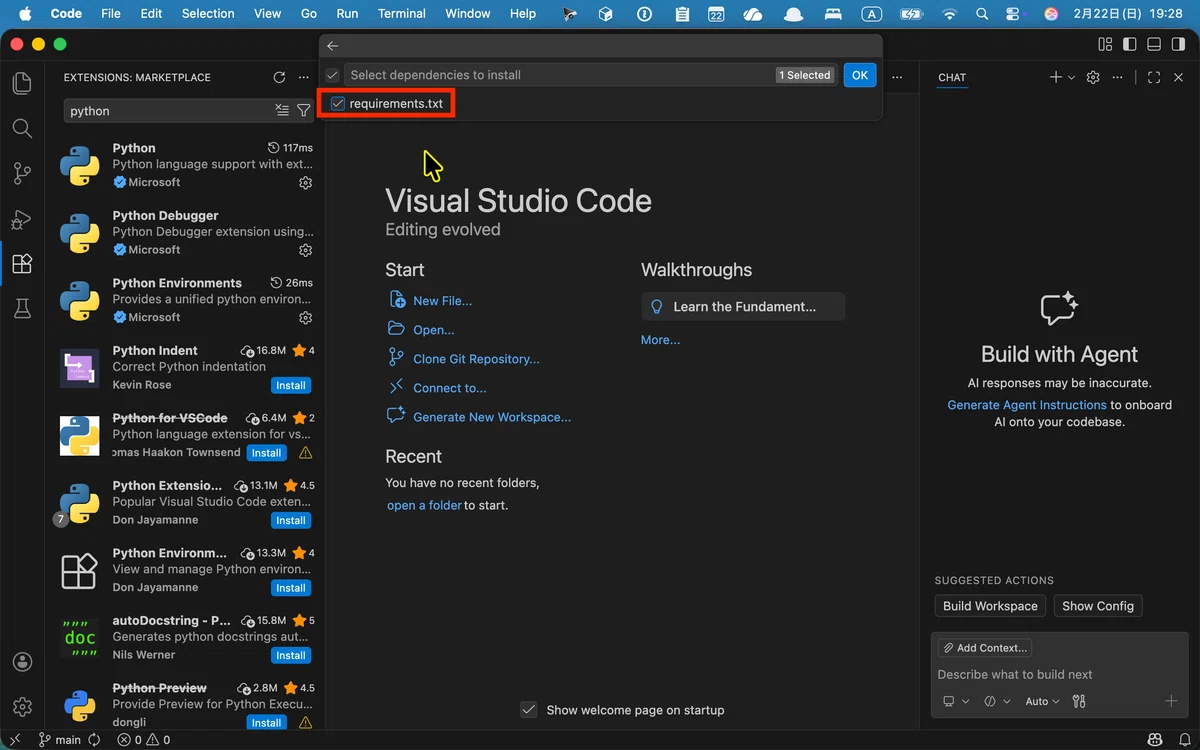Open Extensions view more actions ellipsis

[304, 77]
